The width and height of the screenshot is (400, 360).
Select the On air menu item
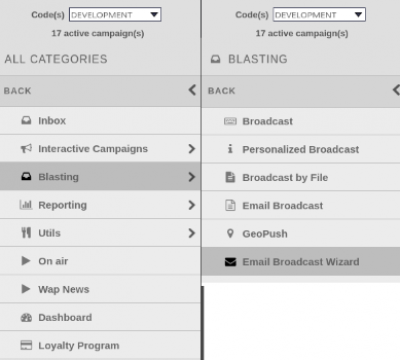tap(100, 261)
